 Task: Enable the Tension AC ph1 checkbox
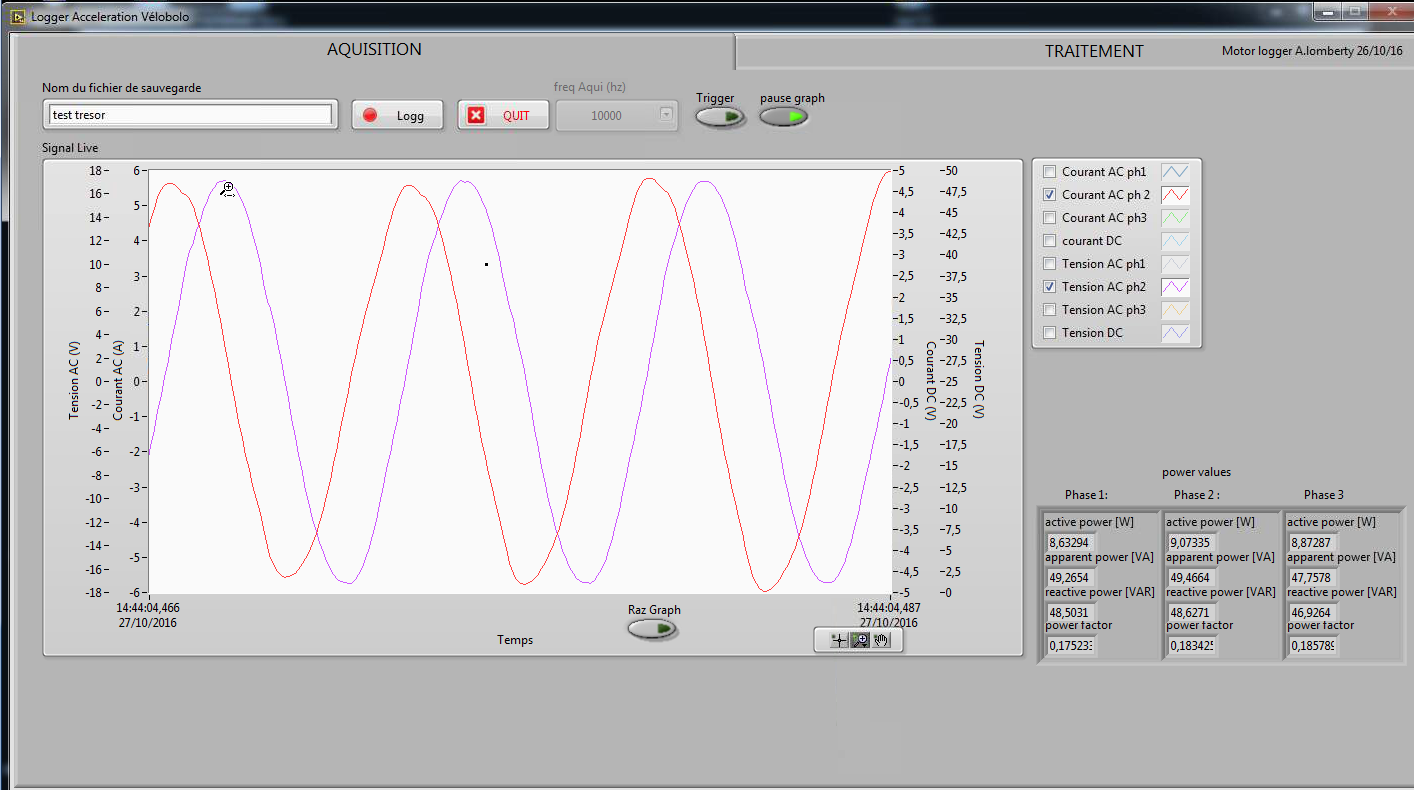1049,264
